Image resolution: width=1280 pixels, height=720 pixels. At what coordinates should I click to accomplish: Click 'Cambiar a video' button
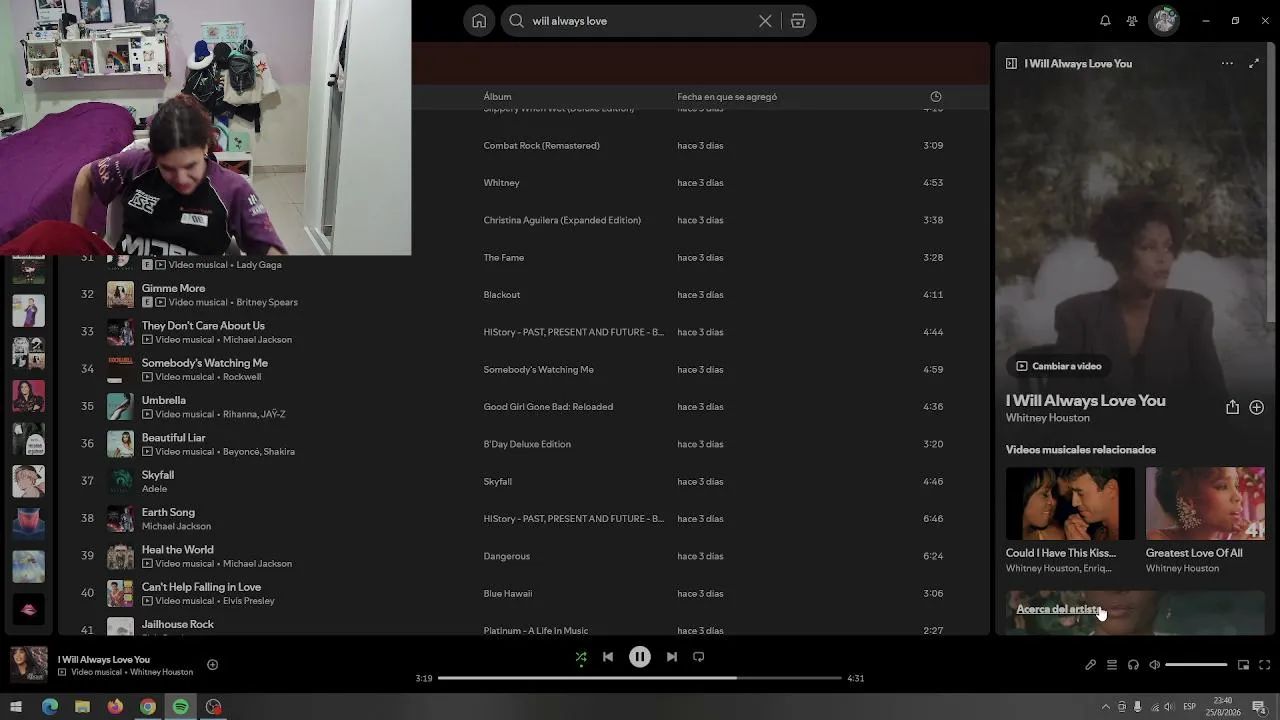pos(1059,366)
